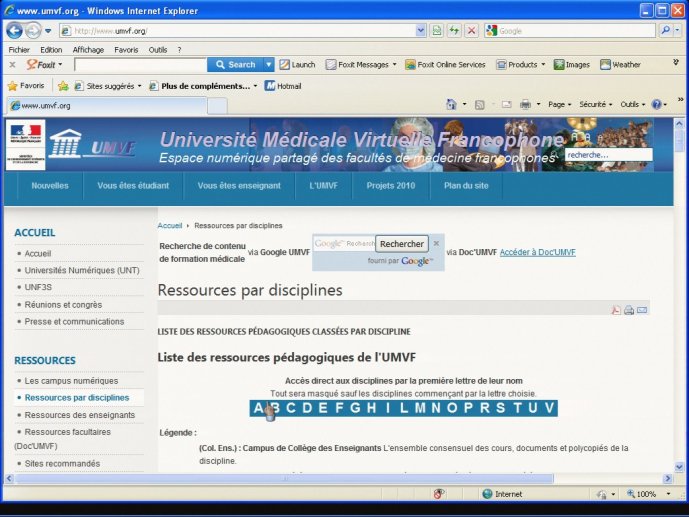Image resolution: width=689 pixels, height=517 pixels.
Task: Open the recent pages dropdown arrow
Action: [x=48, y=31]
